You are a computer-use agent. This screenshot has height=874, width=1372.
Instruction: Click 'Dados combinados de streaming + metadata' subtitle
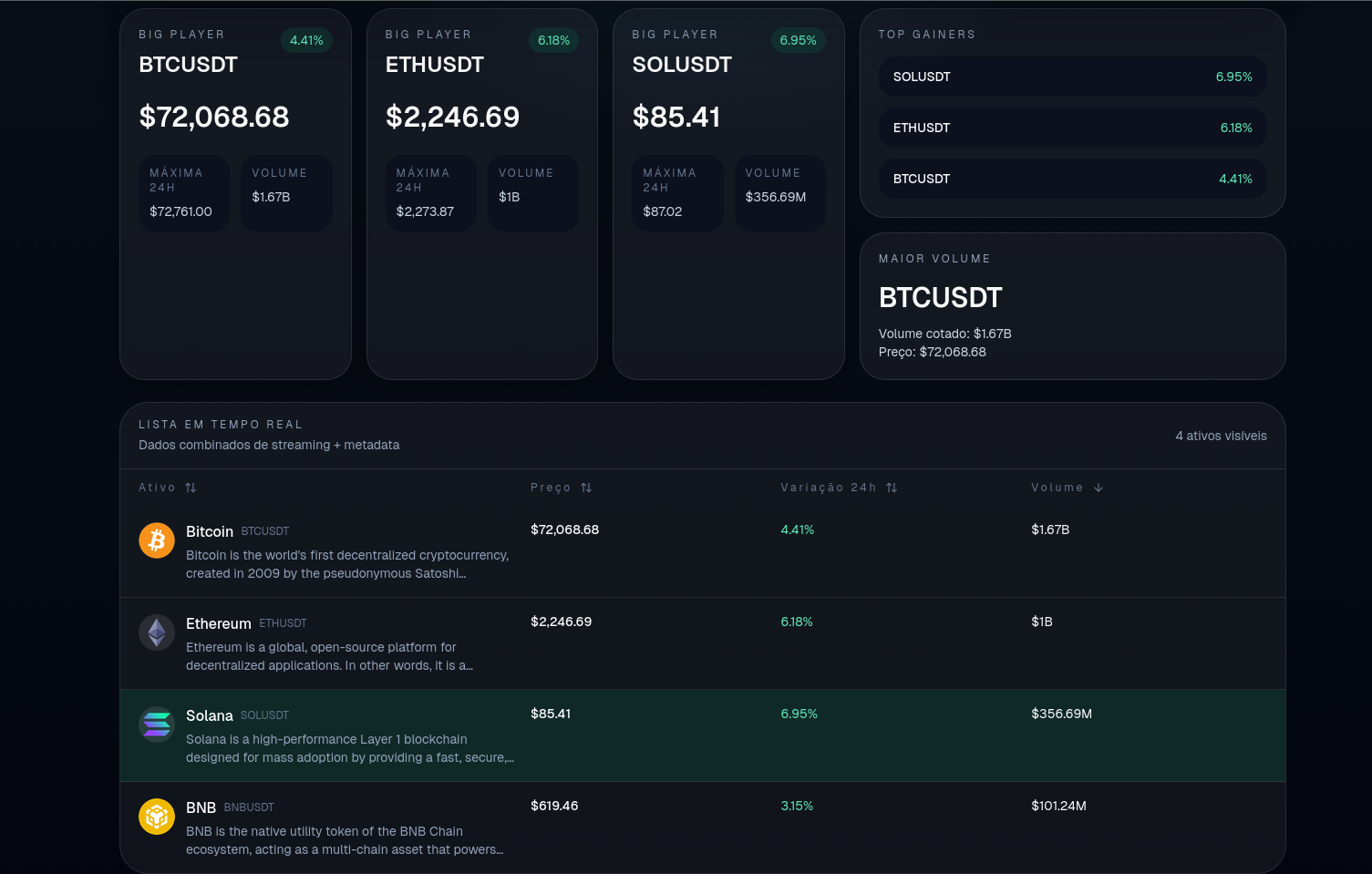coord(269,445)
